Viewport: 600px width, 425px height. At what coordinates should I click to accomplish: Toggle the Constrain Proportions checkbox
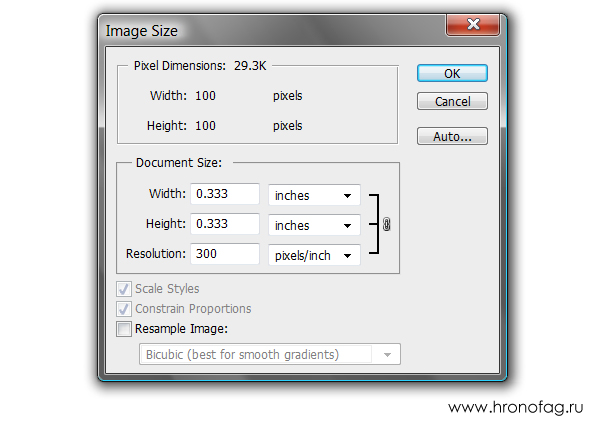[124, 309]
